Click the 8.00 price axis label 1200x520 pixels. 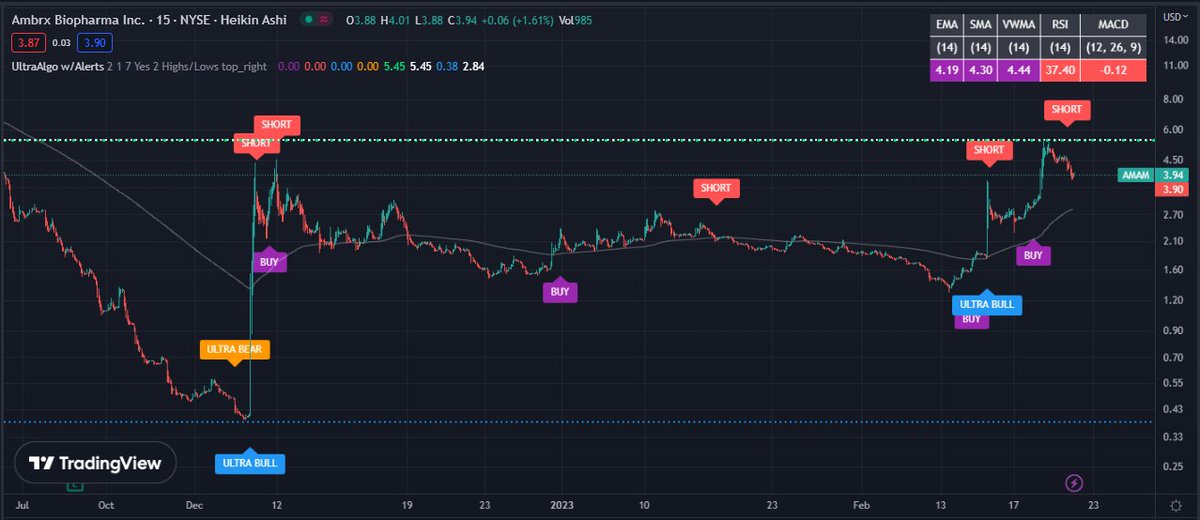click(x=1174, y=100)
